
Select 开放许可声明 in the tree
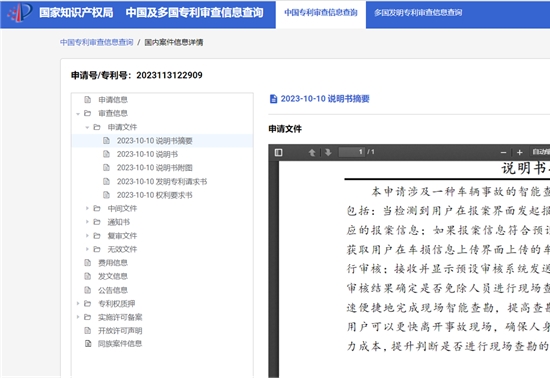120,331
